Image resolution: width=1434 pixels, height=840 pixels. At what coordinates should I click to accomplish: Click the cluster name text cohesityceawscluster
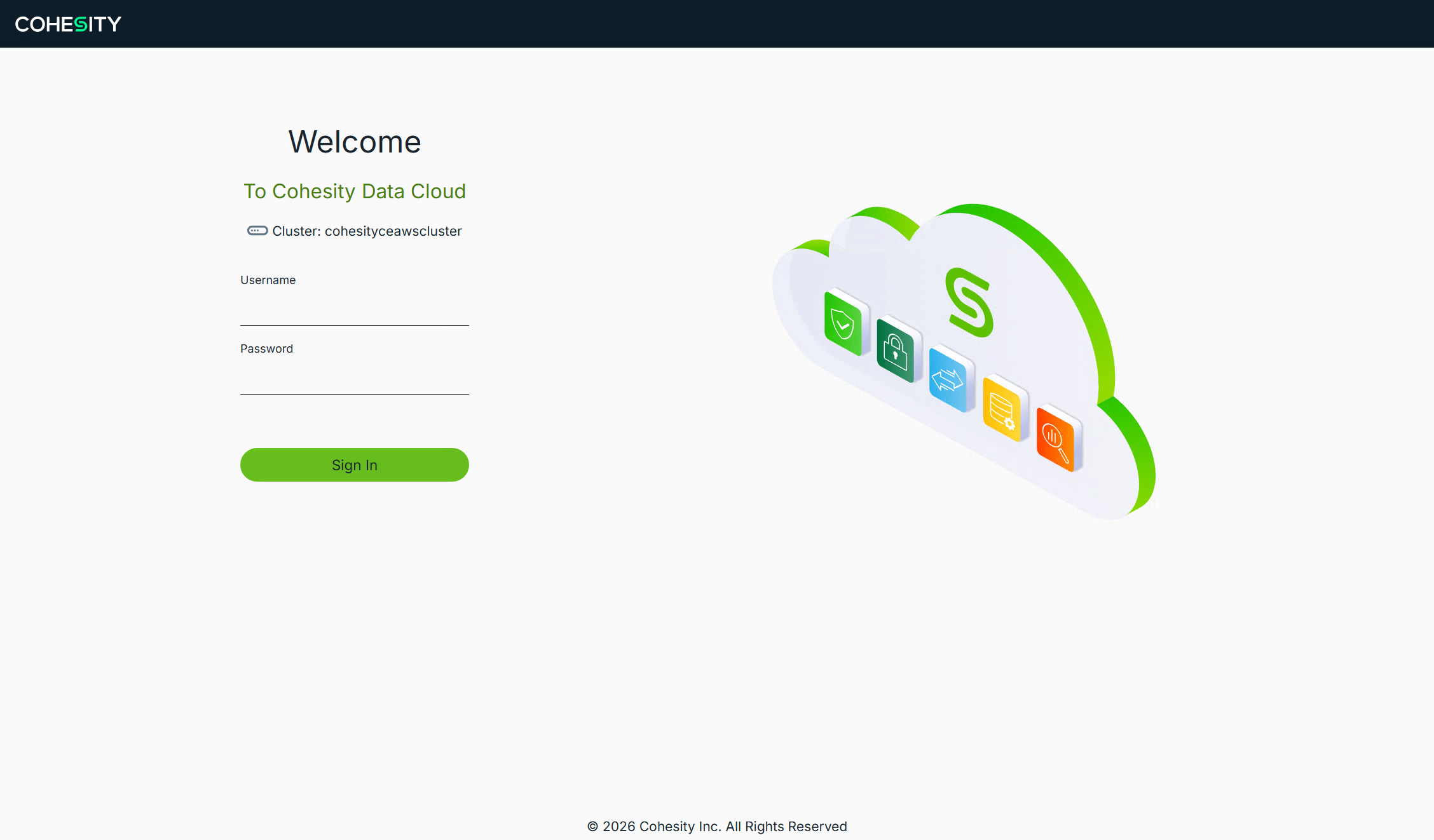click(x=393, y=231)
